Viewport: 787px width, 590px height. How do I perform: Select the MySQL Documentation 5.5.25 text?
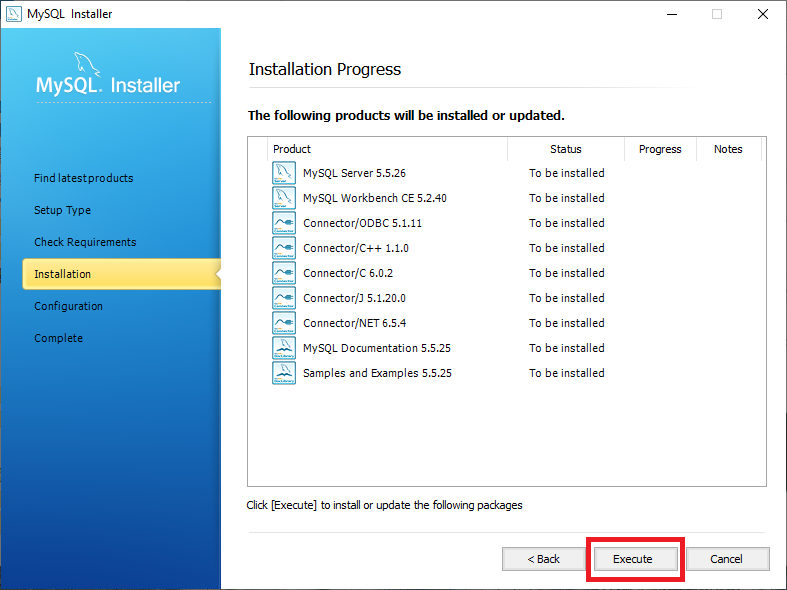point(377,348)
